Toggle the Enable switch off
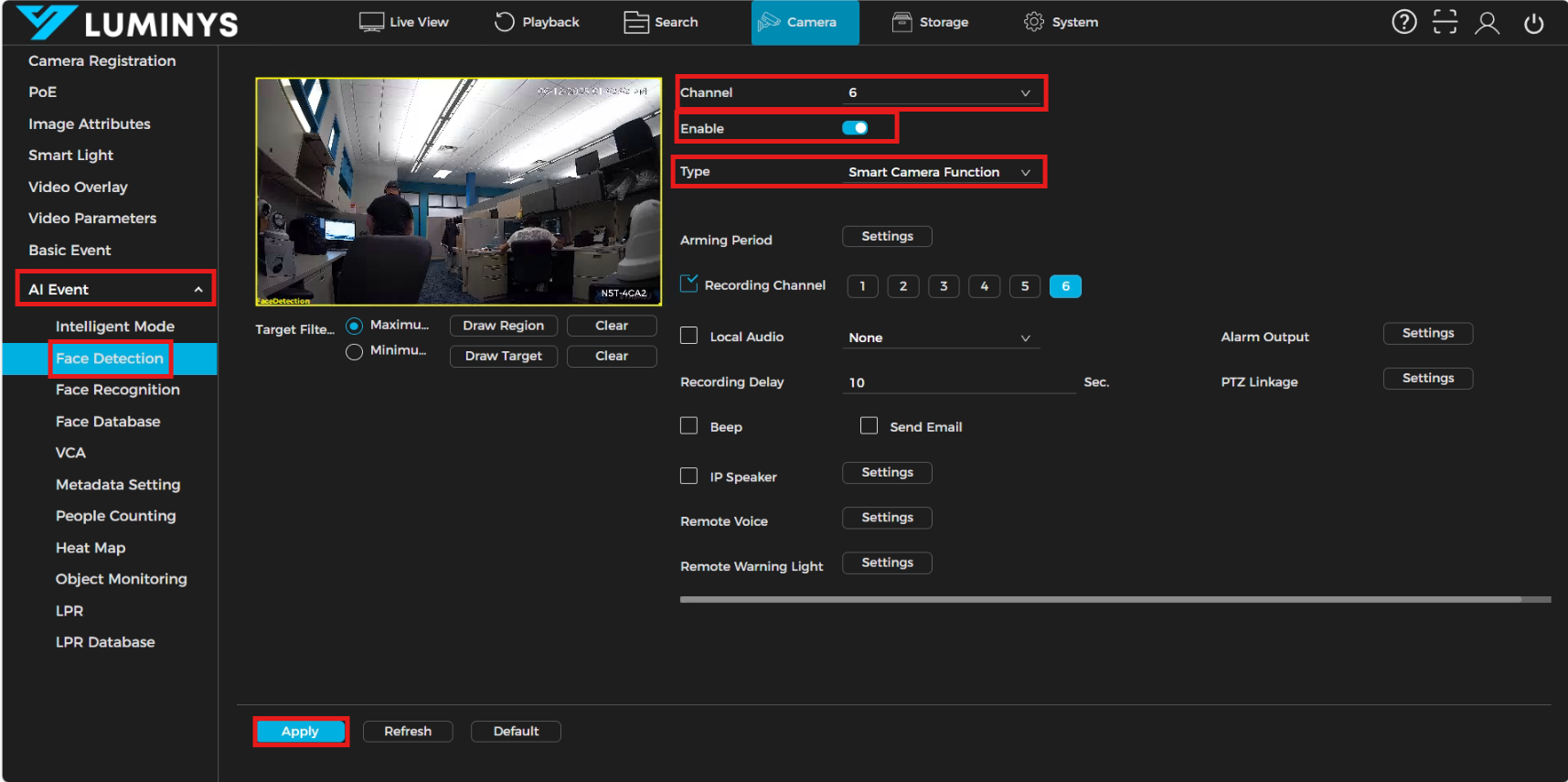 (x=855, y=128)
